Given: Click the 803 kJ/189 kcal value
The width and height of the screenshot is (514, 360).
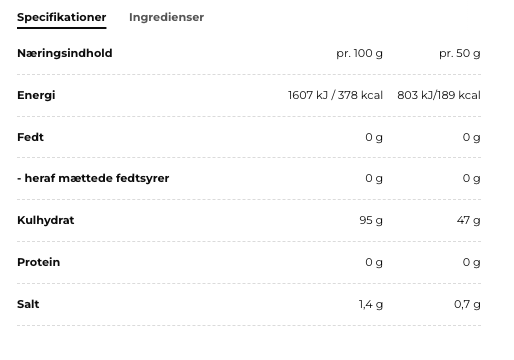Looking at the screenshot, I should pos(439,95).
